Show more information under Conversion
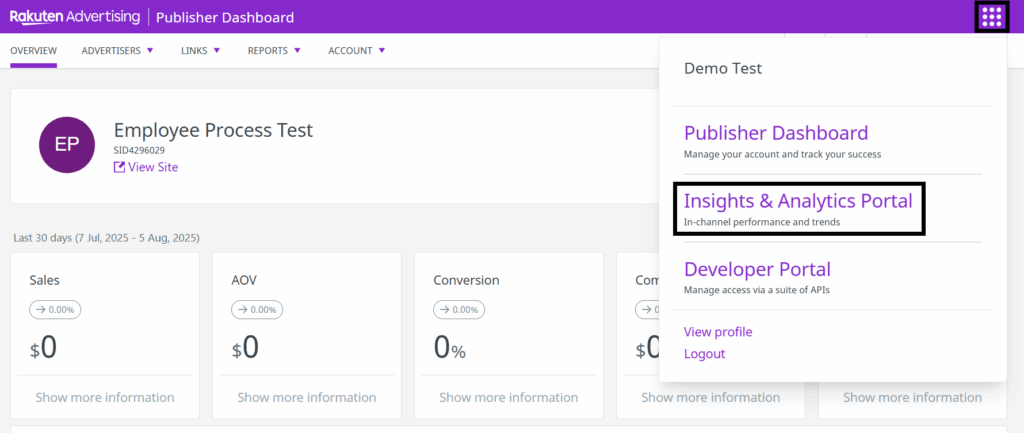 509,397
